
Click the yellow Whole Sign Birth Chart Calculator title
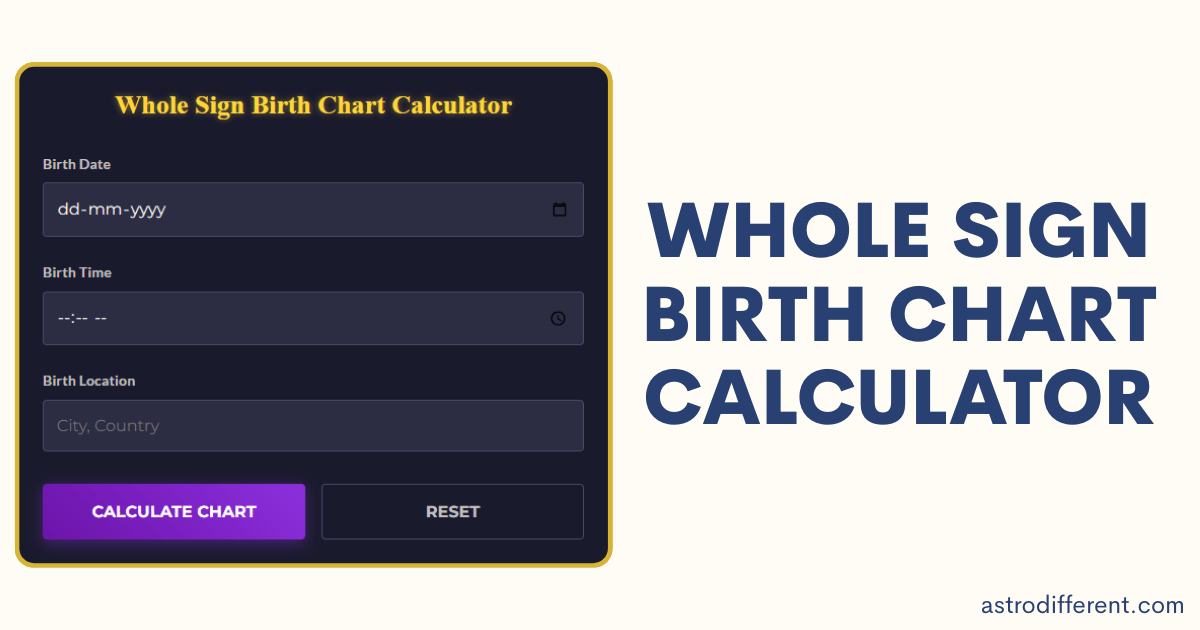(x=313, y=105)
